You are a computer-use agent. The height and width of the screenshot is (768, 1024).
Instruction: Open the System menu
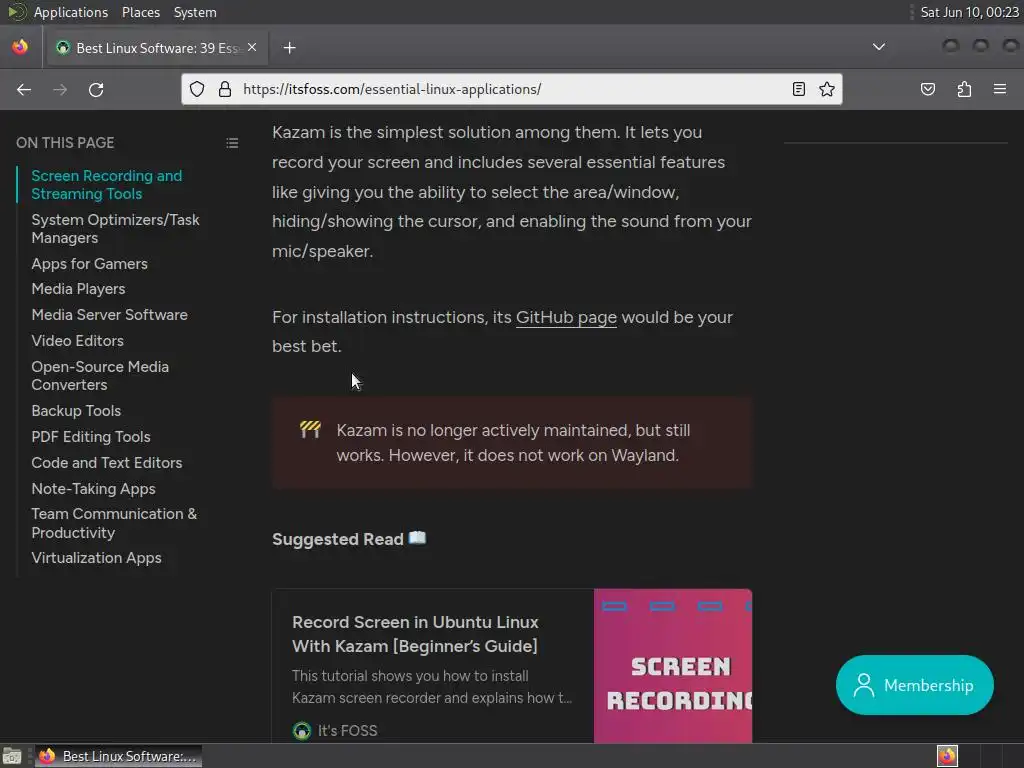click(x=195, y=12)
